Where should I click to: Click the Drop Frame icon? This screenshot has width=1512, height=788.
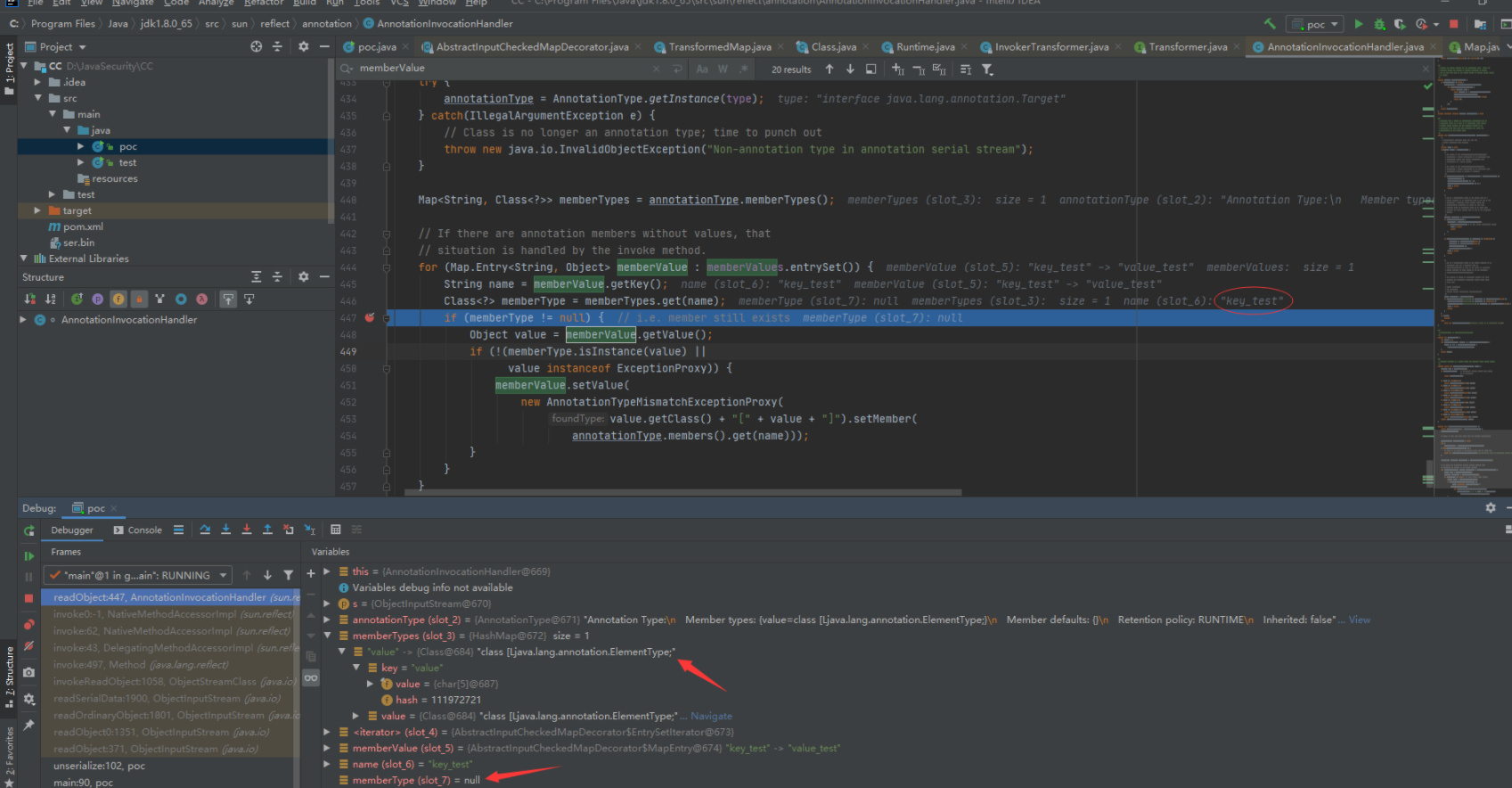click(x=288, y=529)
